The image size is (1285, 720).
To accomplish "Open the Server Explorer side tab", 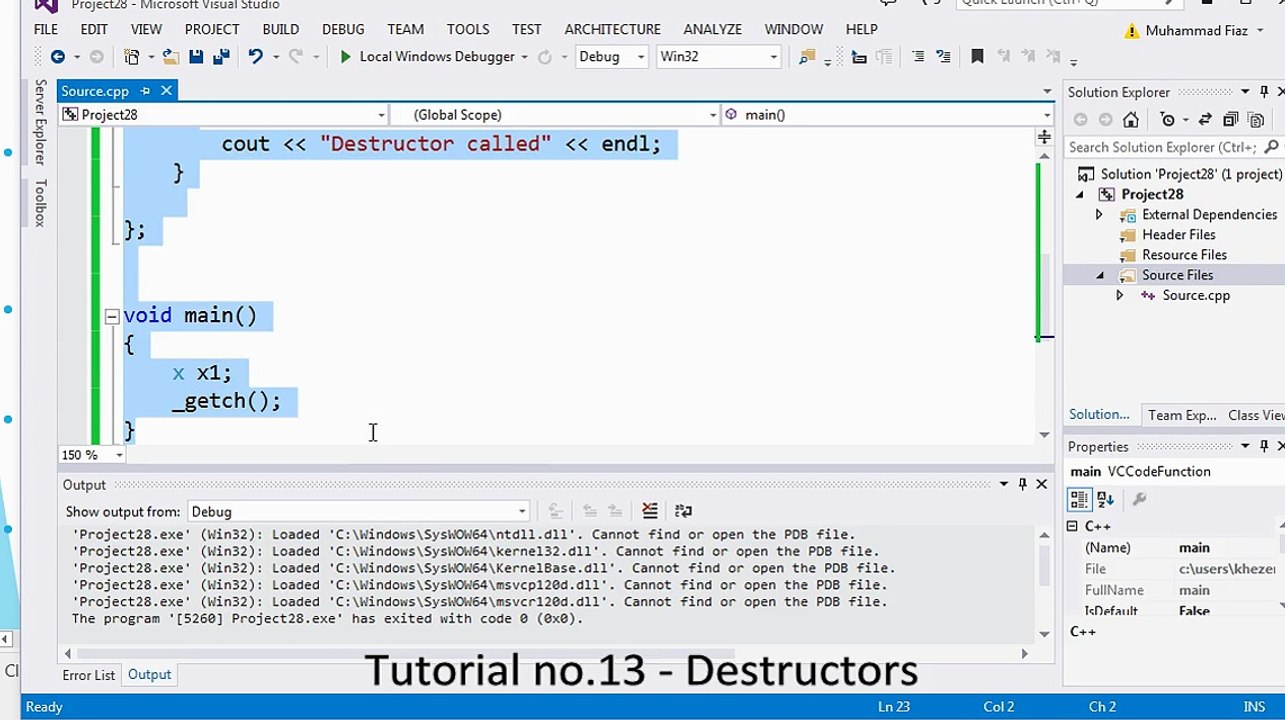I will (x=40, y=121).
